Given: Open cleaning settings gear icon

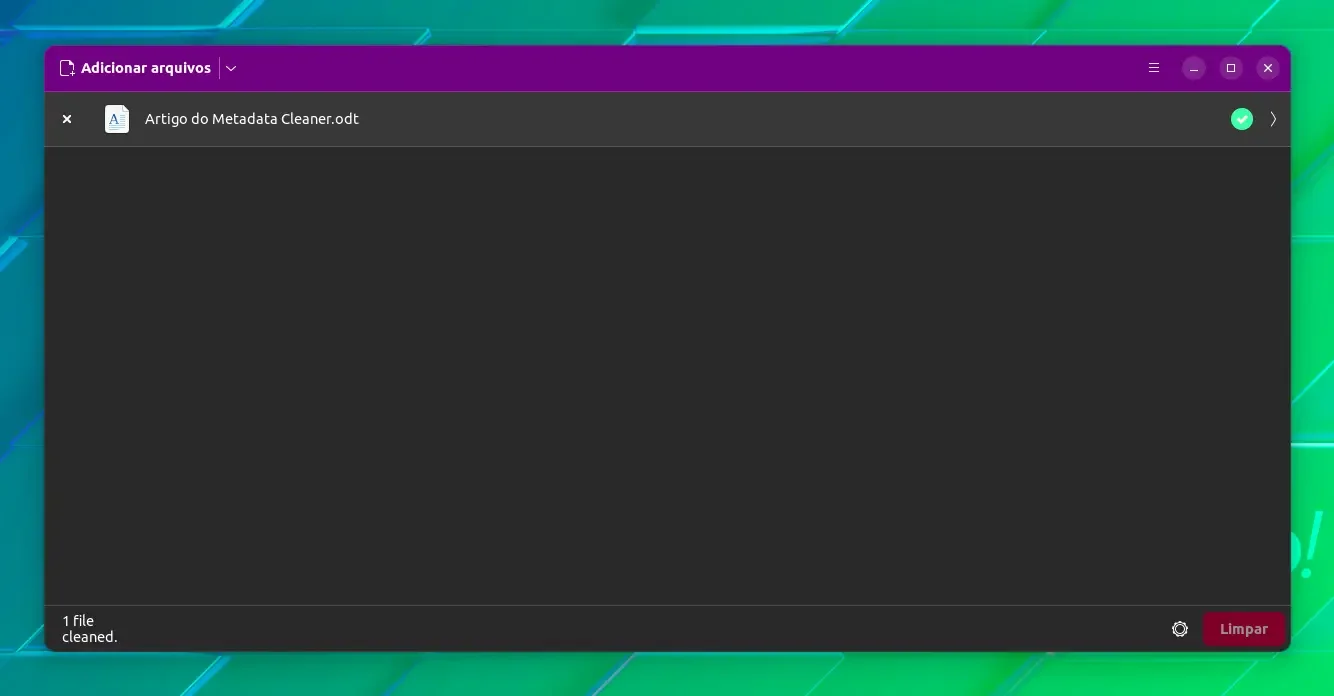Looking at the screenshot, I should pyautogui.click(x=1180, y=629).
